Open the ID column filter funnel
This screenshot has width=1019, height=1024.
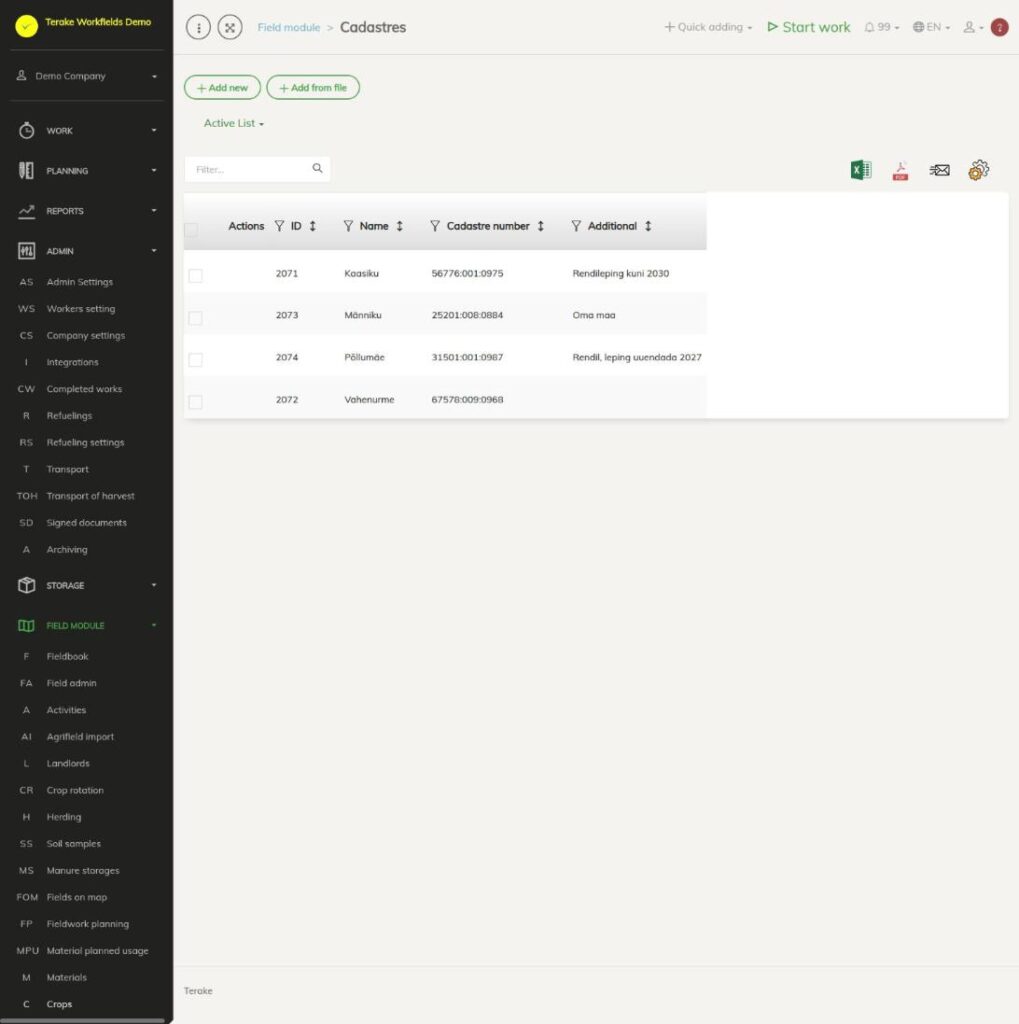point(280,226)
